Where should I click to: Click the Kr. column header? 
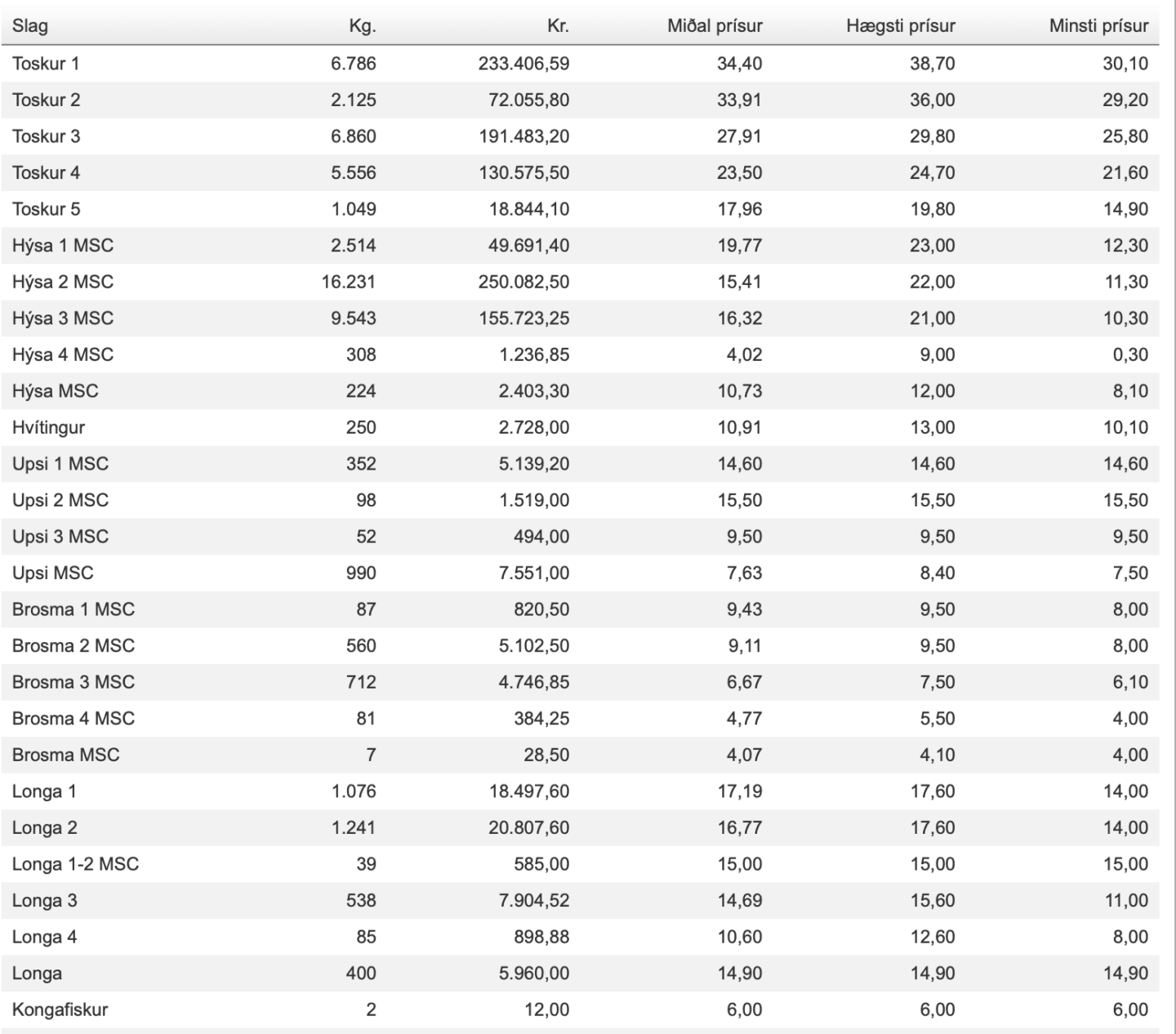pos(558,26)
